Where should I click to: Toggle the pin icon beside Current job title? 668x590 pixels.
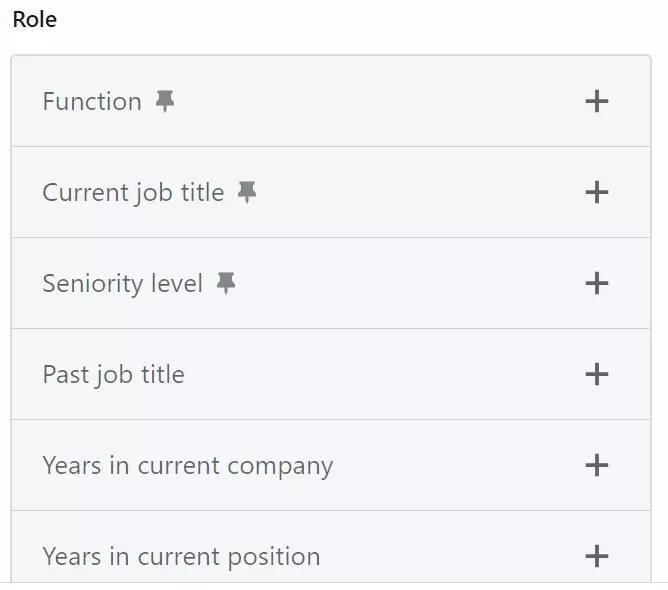click(247, 192)
